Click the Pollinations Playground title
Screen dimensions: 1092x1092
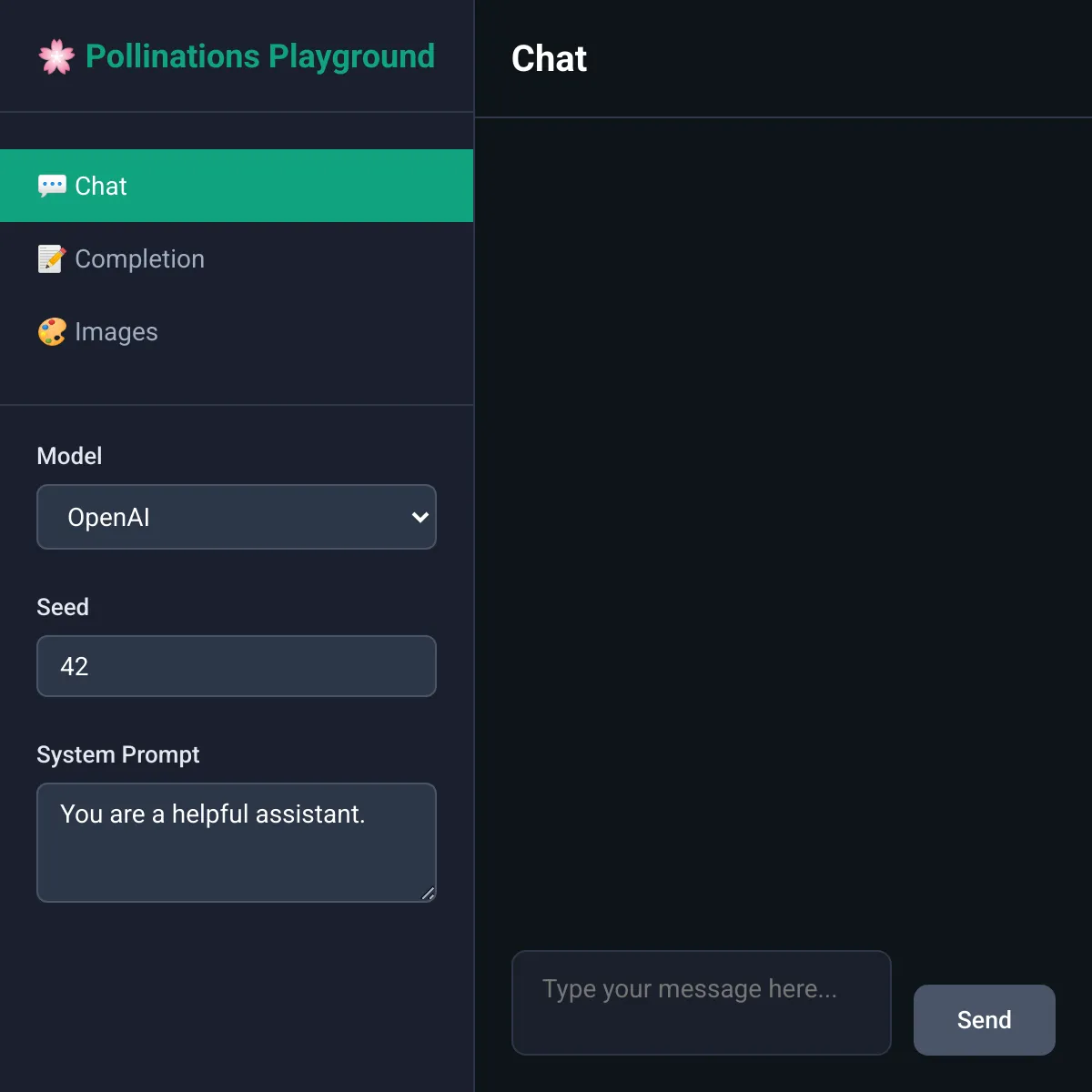[260, 56]
